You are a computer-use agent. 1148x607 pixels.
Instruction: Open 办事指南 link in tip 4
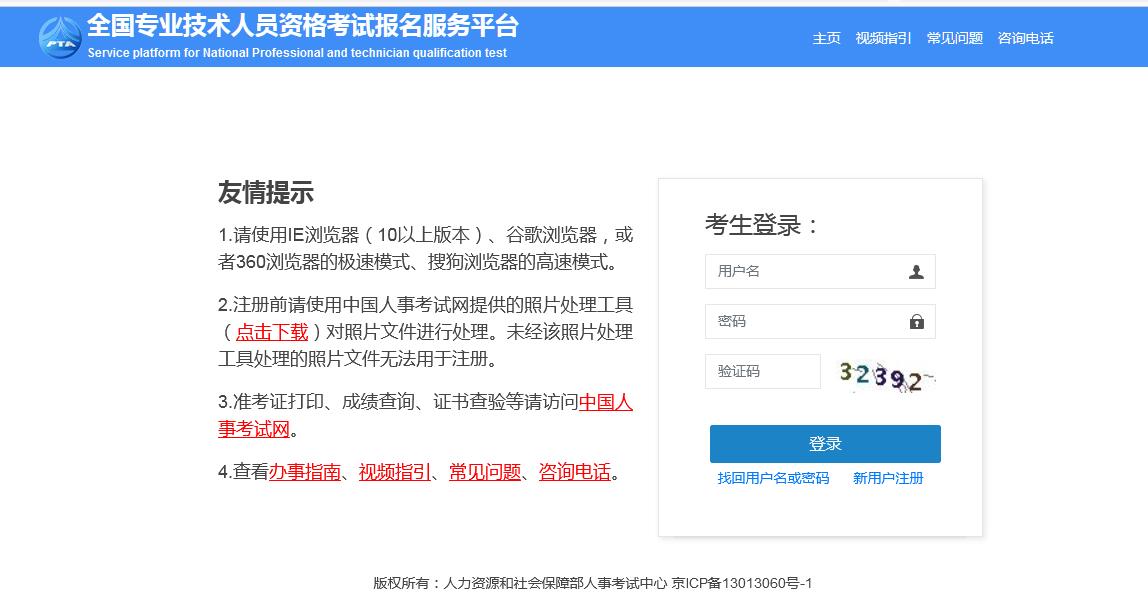point(305,472)
